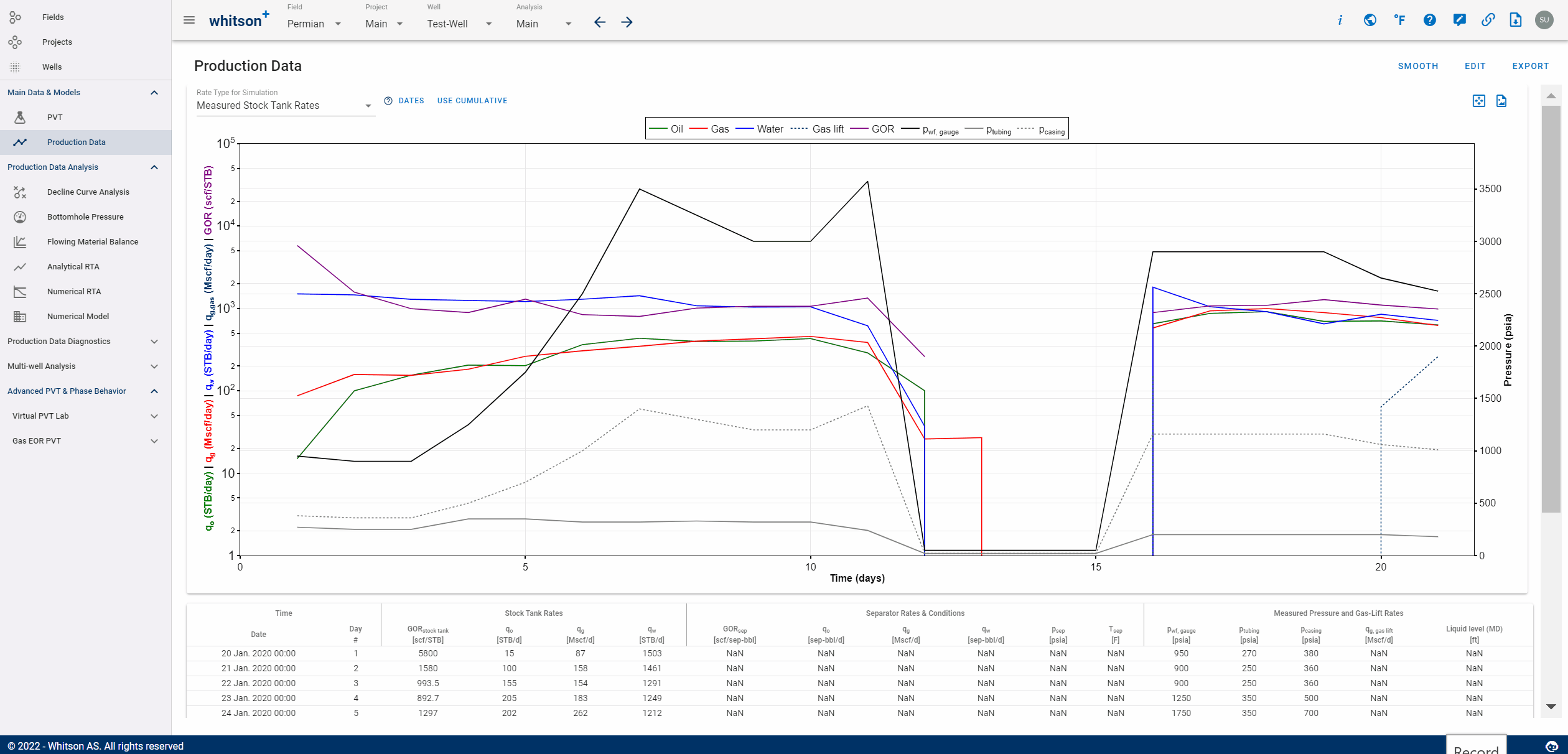Image resolution: width=1568 pixels, height=754 pixels.
Task: Open Projects in sidebar
Action: point(86,42)
